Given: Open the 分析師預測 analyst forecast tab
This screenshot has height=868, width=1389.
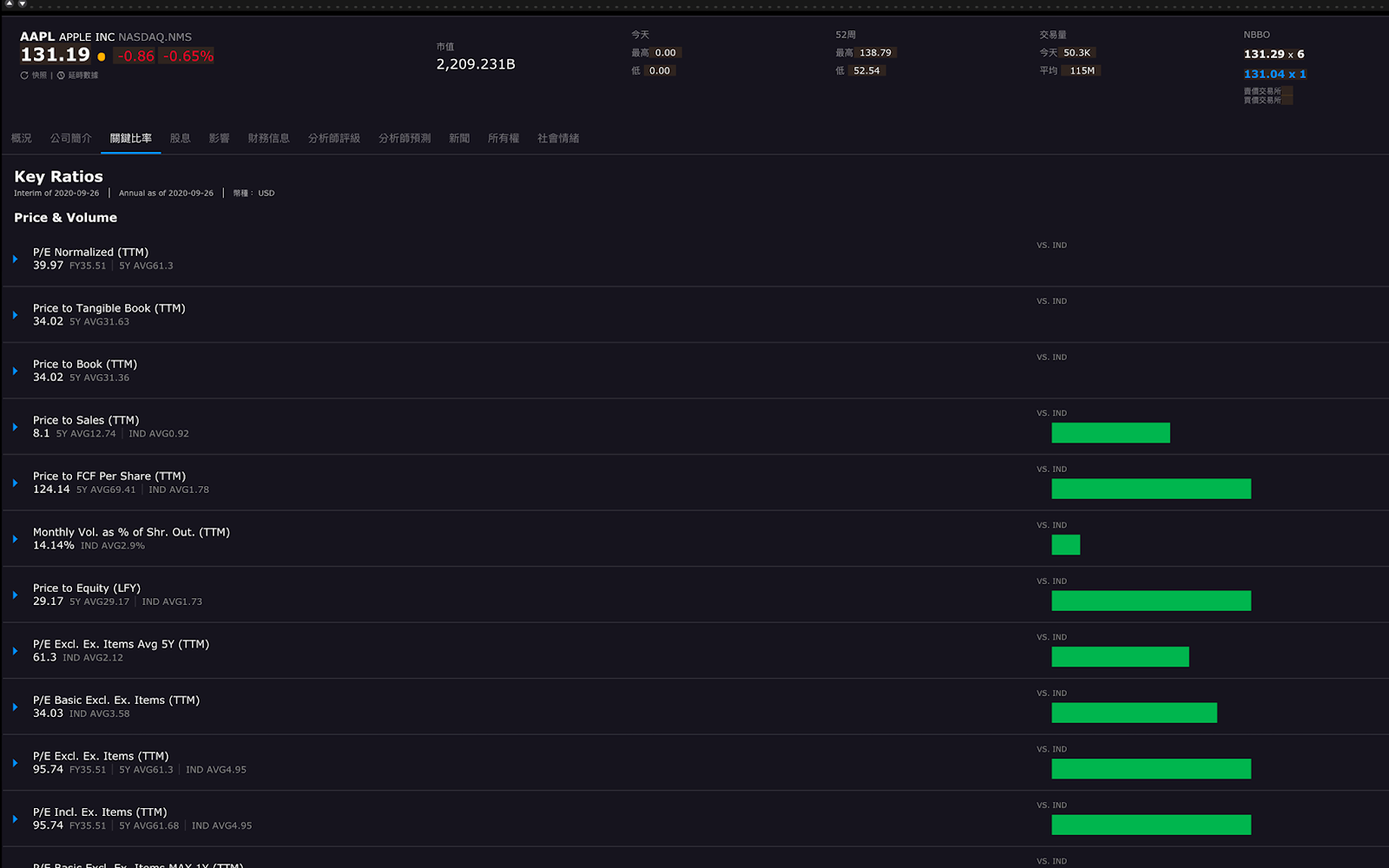Looking at the screenshot, I should pos(405,138).
